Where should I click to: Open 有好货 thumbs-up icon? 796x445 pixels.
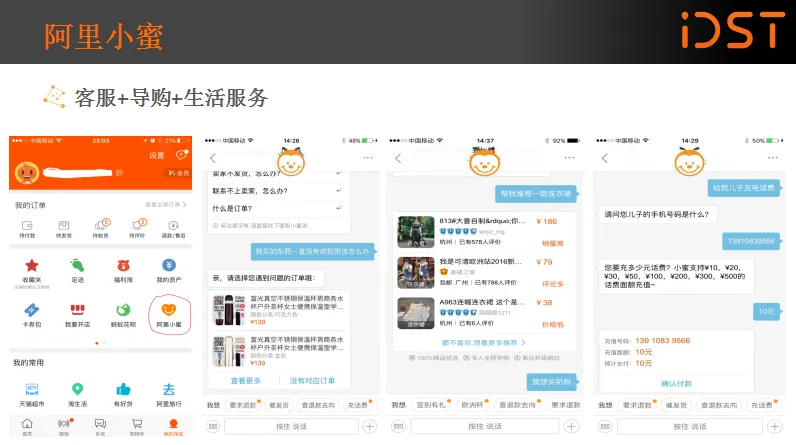tap(123, 389)
